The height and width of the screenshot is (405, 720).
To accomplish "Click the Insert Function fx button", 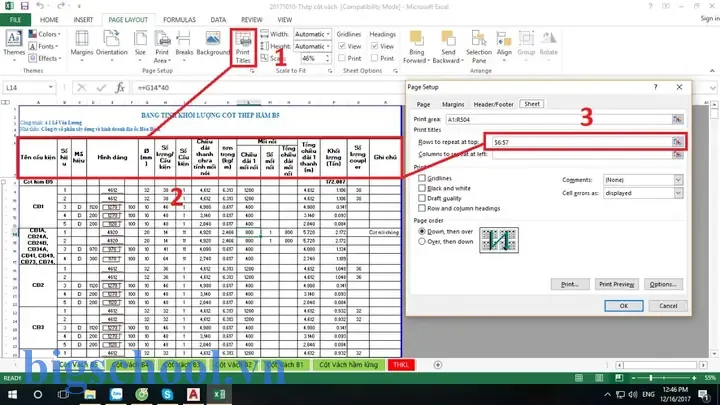I will point(120,87).
